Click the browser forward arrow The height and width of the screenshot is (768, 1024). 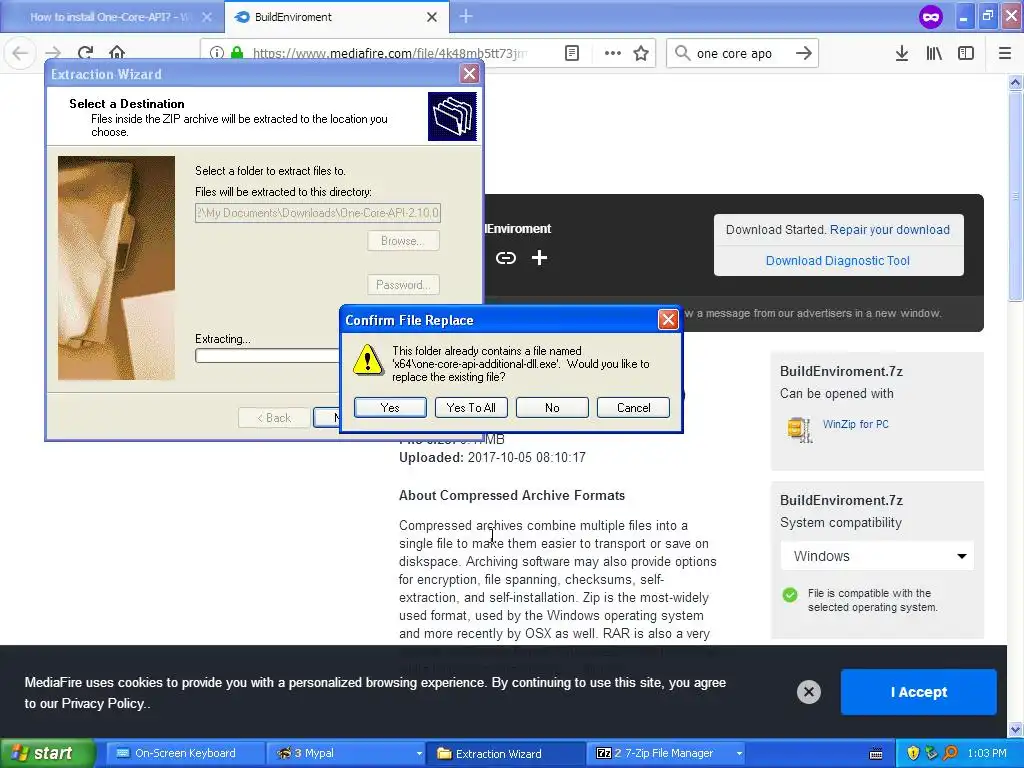(x=53, y=53)
